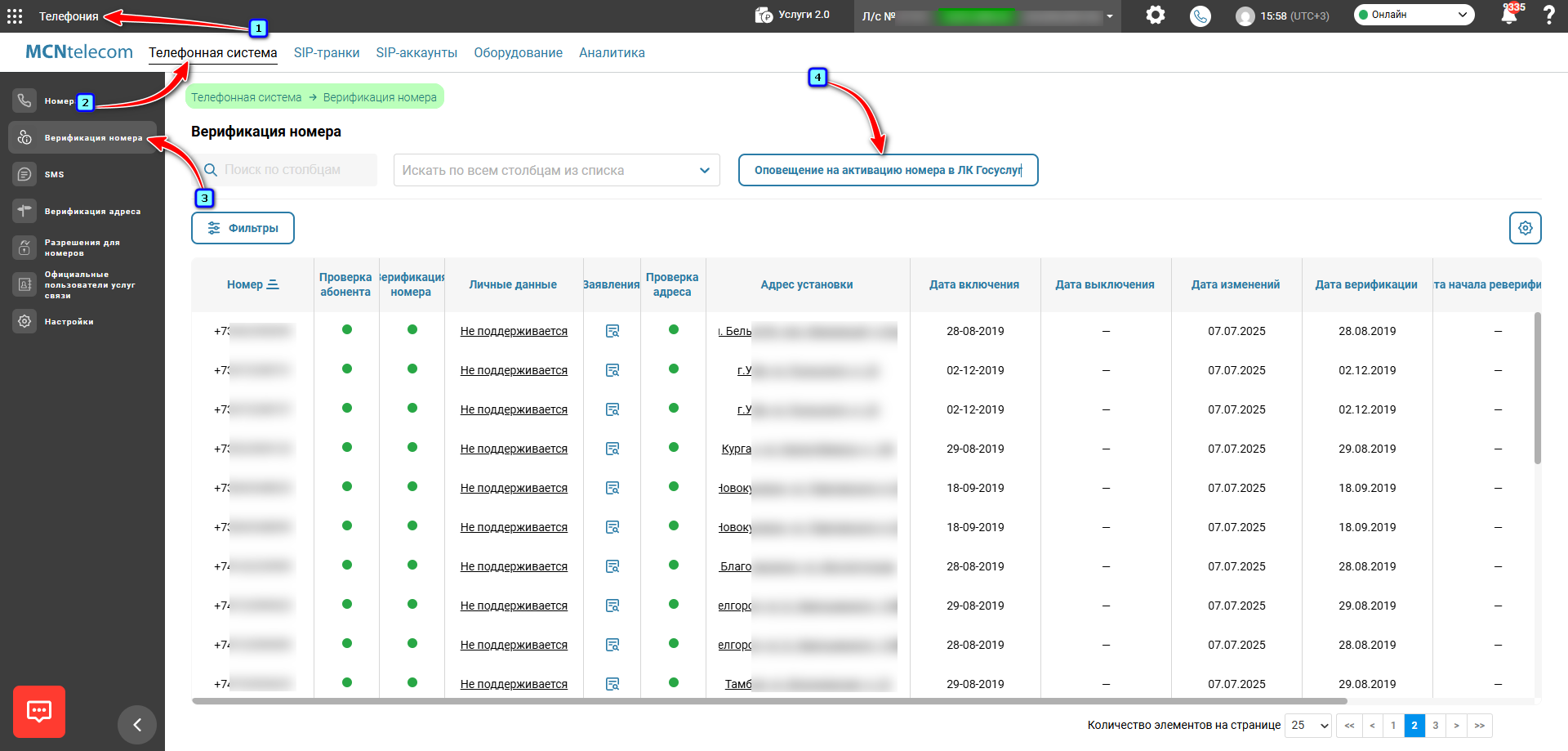The height and width of the screenshot is (751, 1568).
Task: Click Оповещение на активацию номера button
Action: tap(889, 170)
